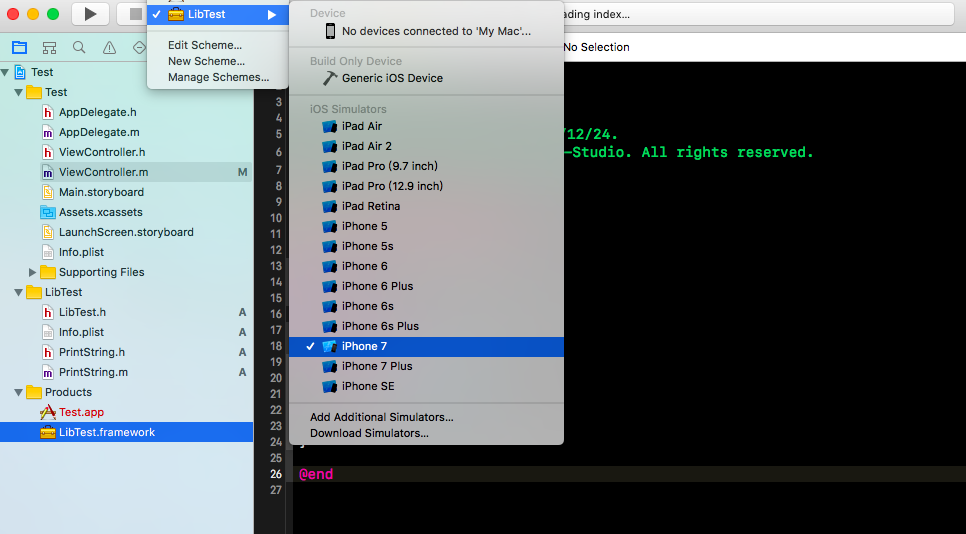Select iPhone 5s simulator
The height and width of the screenshot is (534, 966).
[x=426, y=246]
